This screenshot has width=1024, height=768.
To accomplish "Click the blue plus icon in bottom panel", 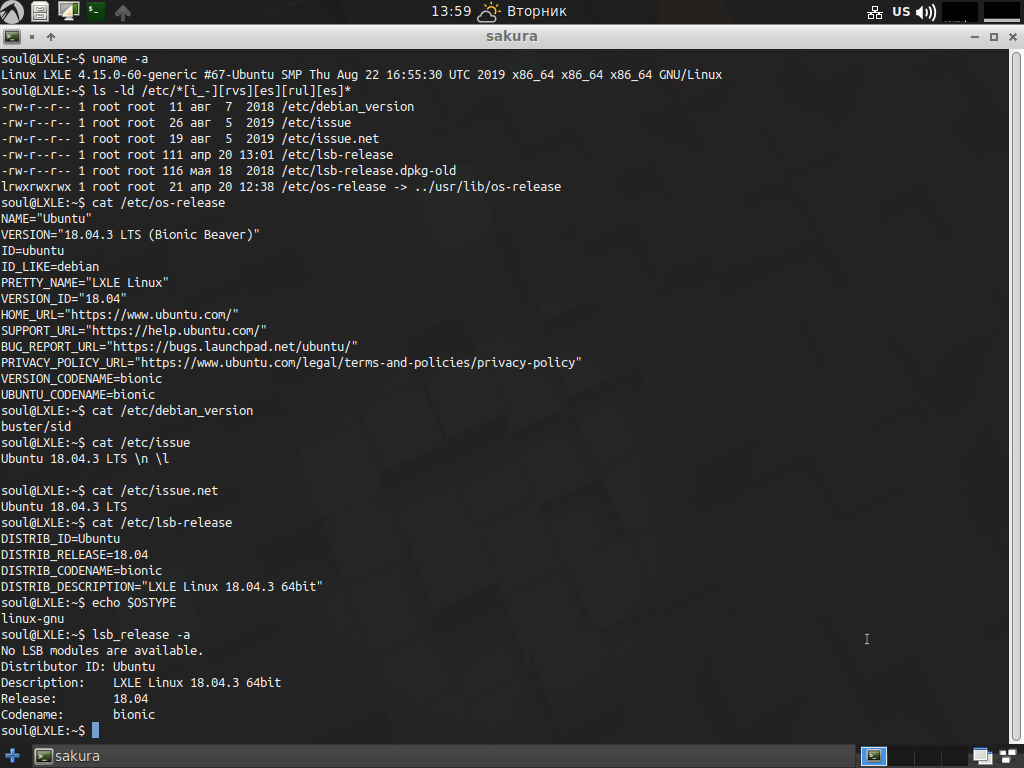I will pos(12,756).
